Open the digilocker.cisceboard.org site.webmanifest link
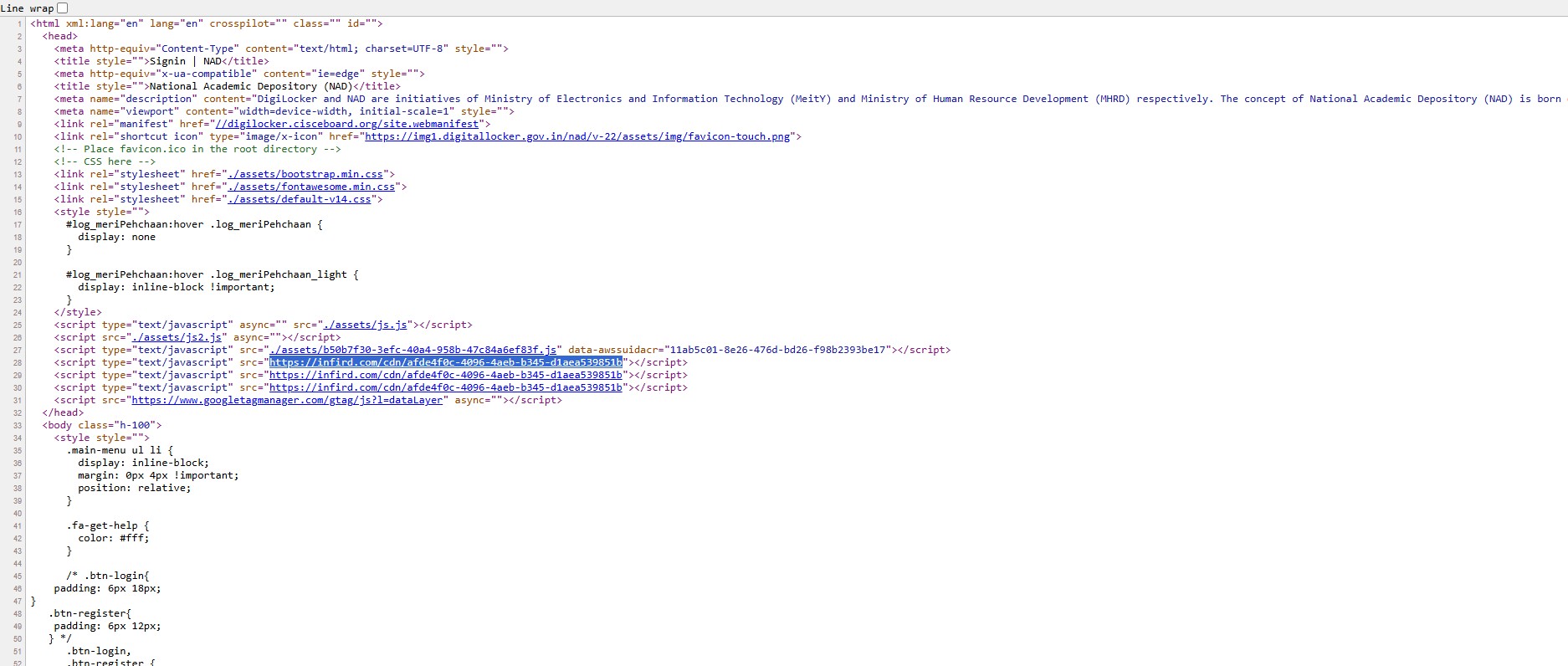This screenshot has width=1568, height=666. (x=347, y=124)
